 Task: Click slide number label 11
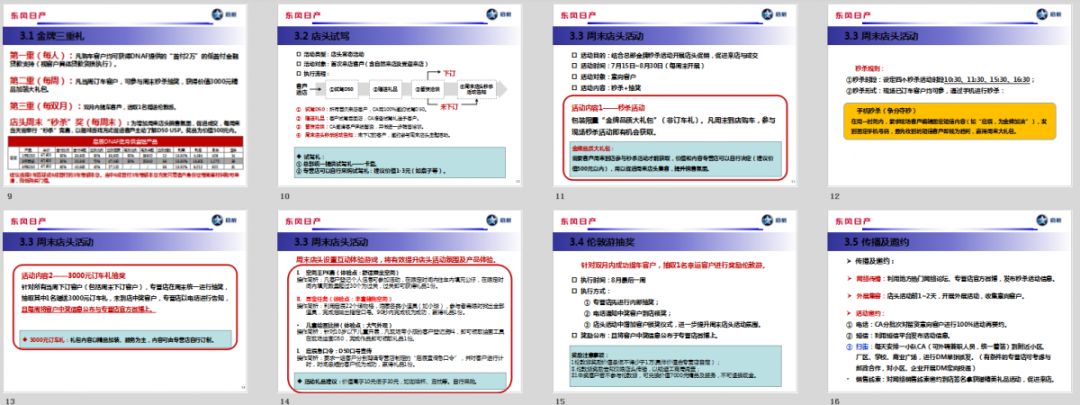coord(559,196)
